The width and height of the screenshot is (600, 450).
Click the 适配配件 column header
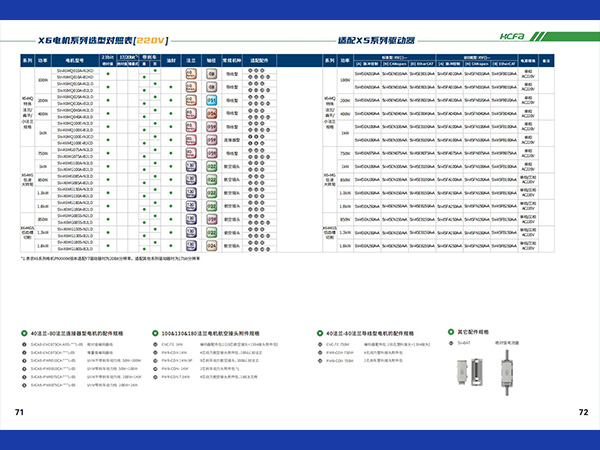pos(260,61)
